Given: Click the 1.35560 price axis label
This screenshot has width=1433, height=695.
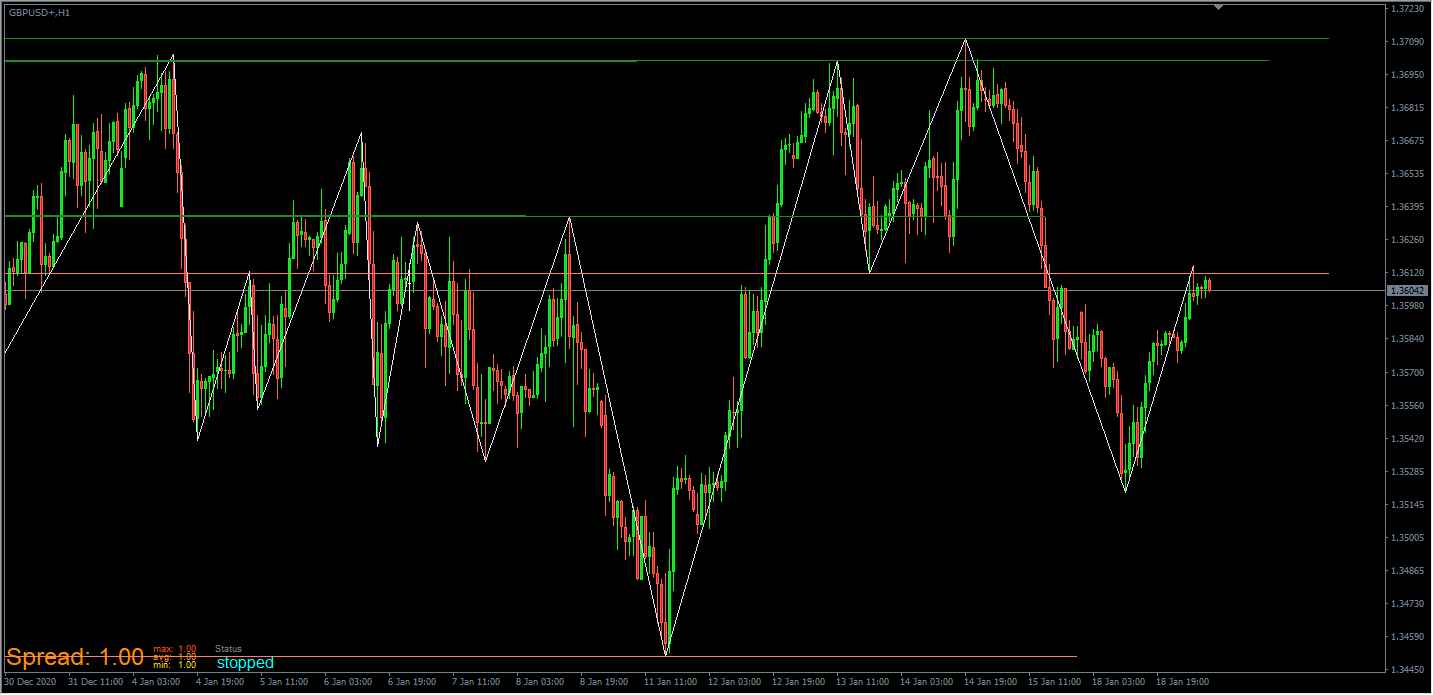Looking at the screenshot, I should point(1407,405).
